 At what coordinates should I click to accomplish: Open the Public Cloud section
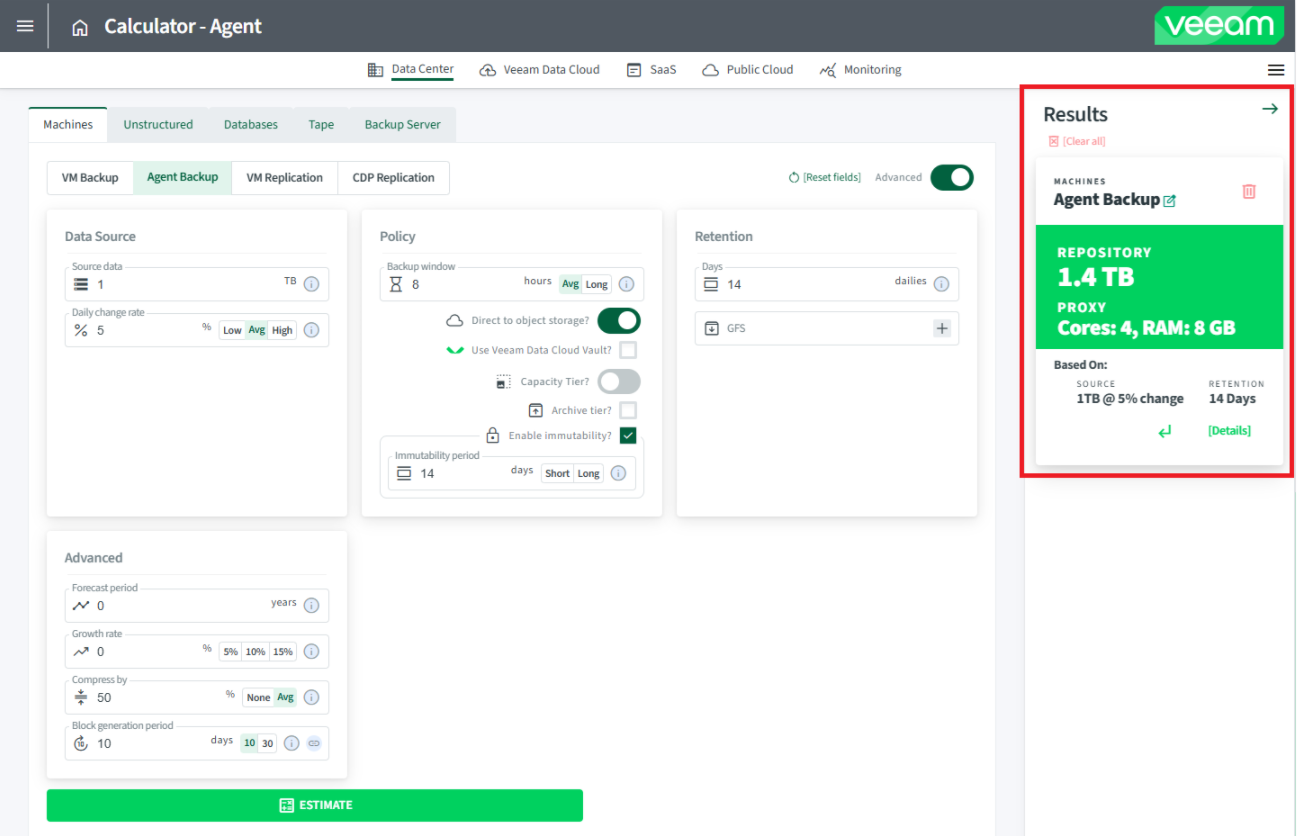pyautogui.click(x=748, y=70)
